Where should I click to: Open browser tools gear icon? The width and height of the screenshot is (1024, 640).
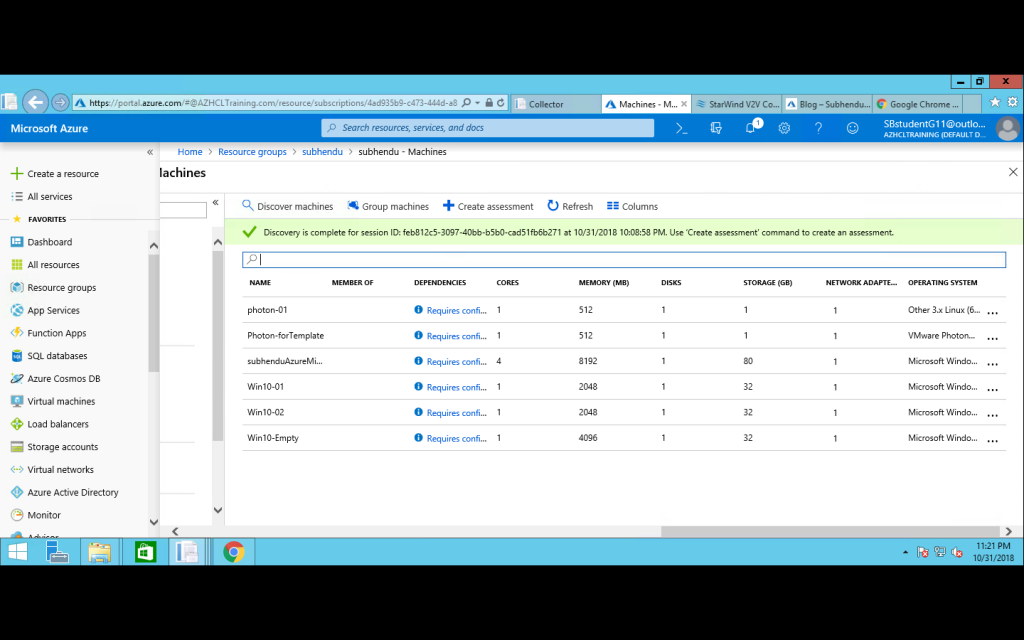click(1013, 102)
